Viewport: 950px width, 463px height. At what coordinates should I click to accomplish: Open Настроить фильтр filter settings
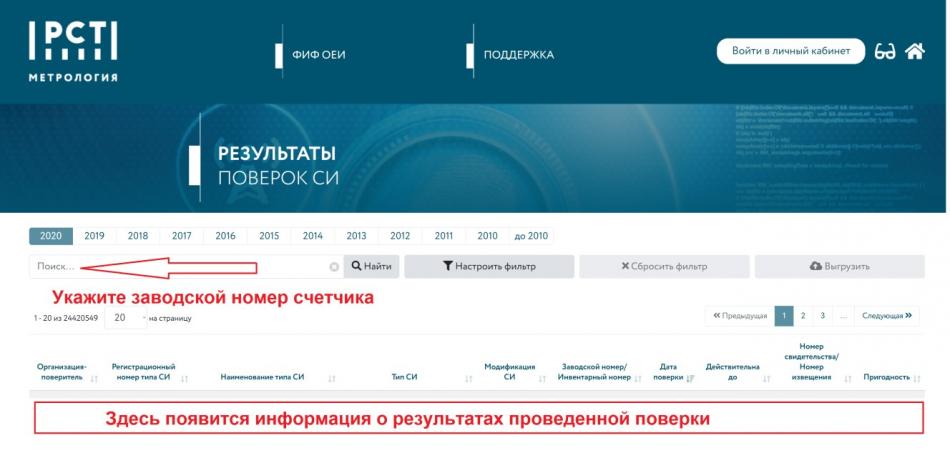point(489,267)
